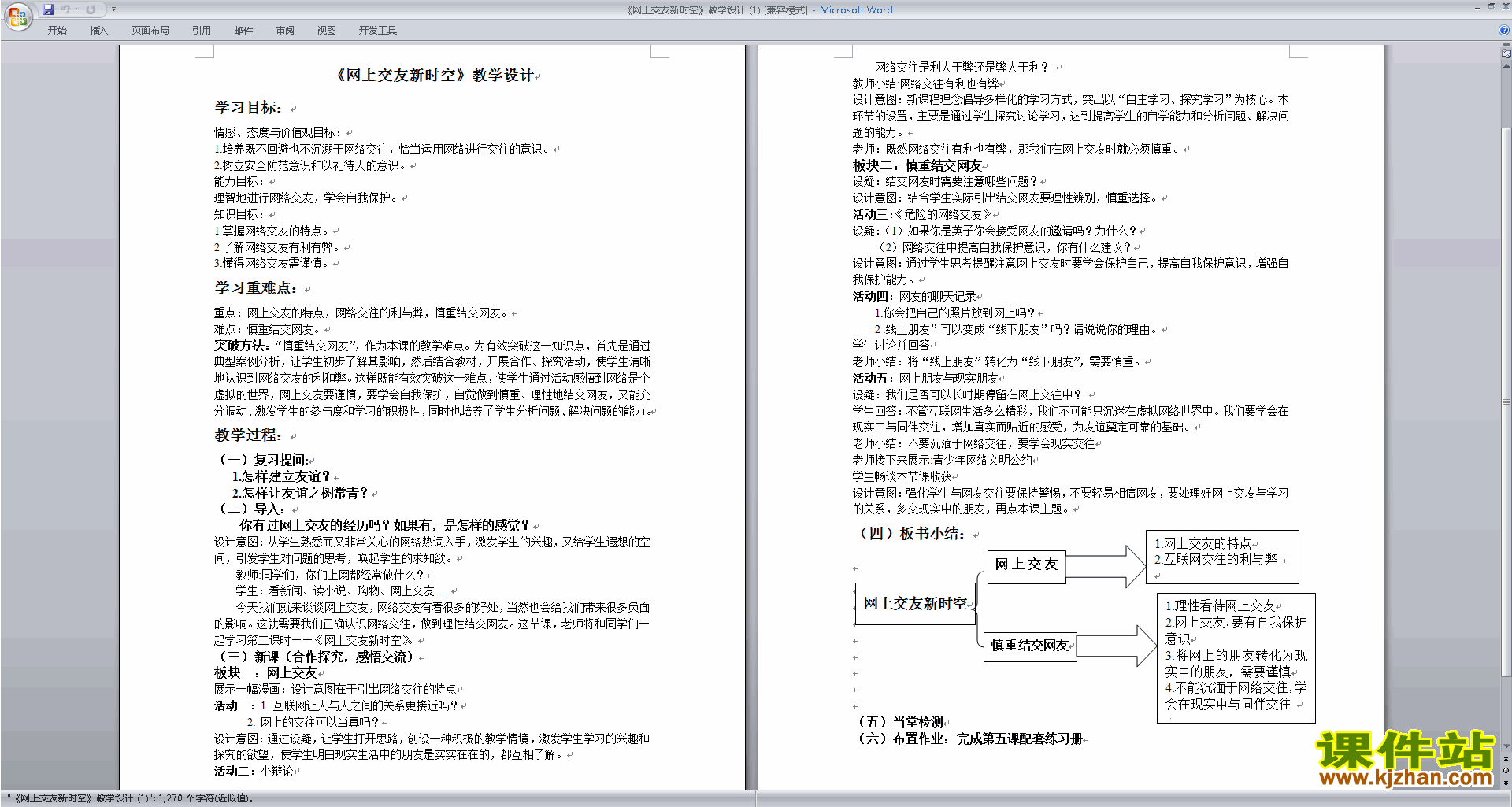Click the scrollbar up arrow
The height and width of the screenshot is (807, 1512).
tap(1506, 67)
